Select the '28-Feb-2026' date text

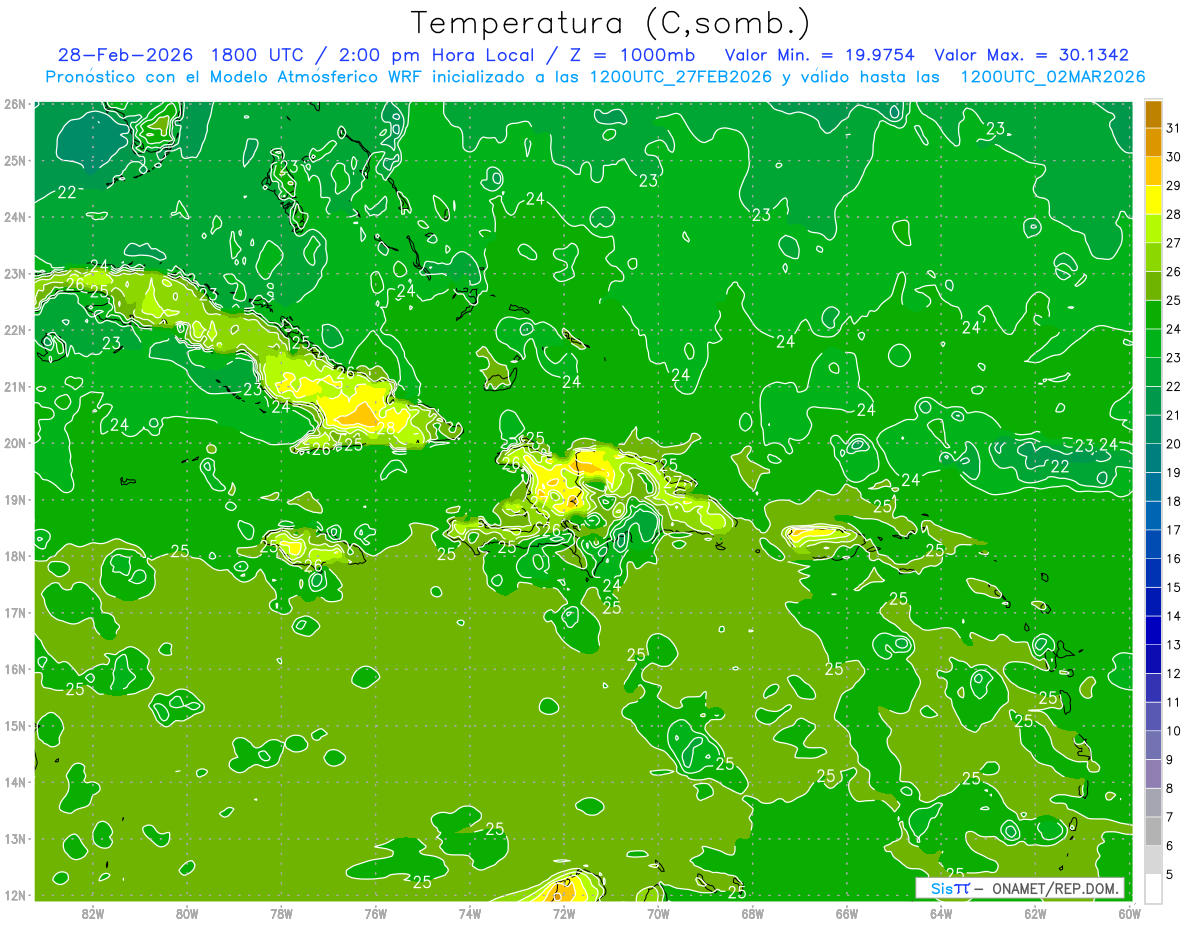click(126, 56)
